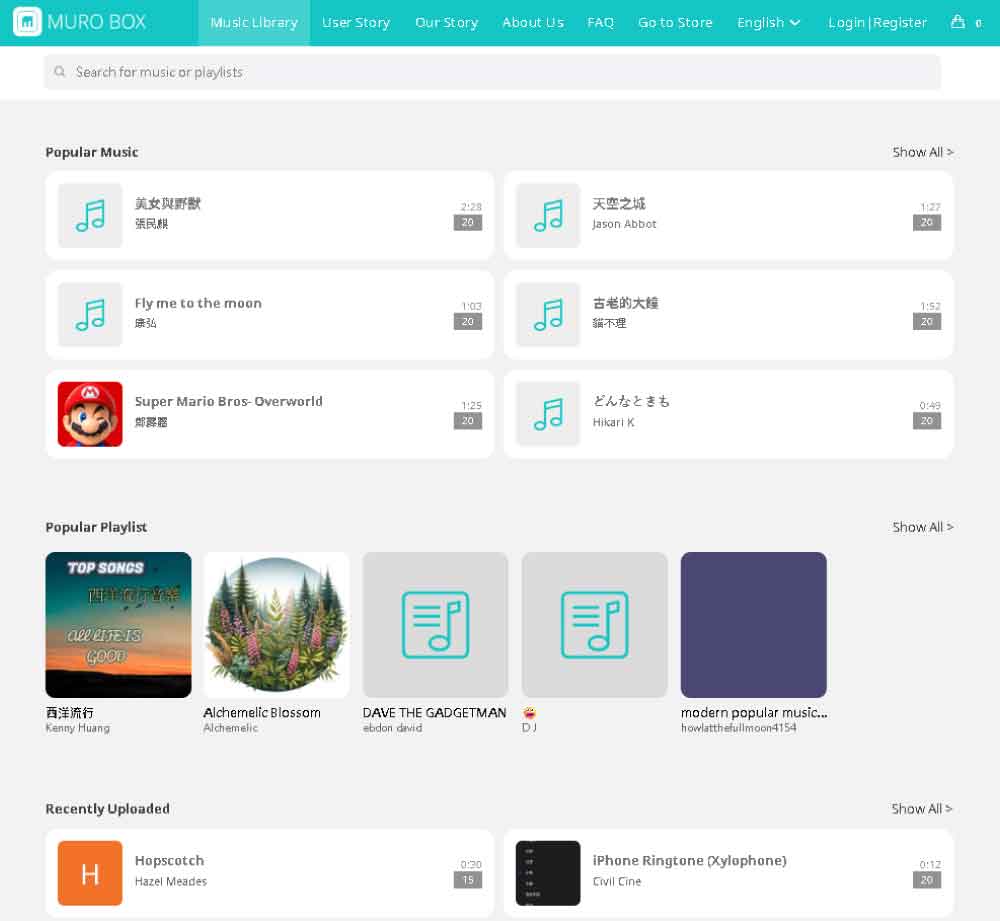Open the Alchemelic Blossom playlist thumbnail
Viewport: 1000px width, 921px height.
pyautogui.click(x=277, y=625)
